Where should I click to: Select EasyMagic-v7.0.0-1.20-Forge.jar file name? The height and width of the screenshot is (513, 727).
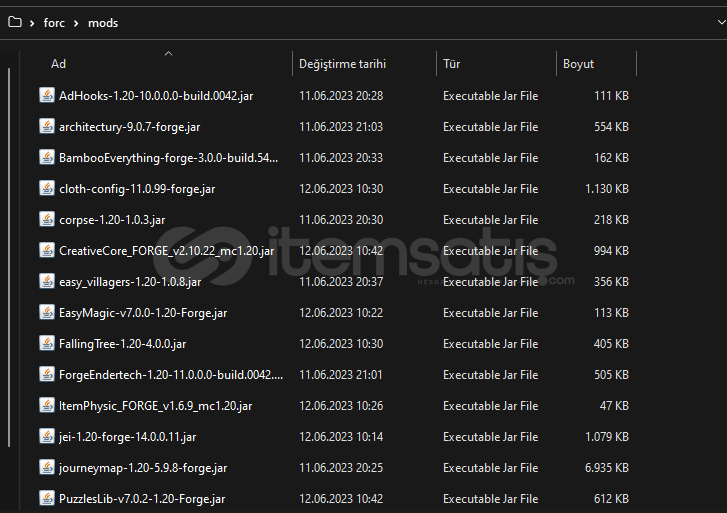(143, 313)
